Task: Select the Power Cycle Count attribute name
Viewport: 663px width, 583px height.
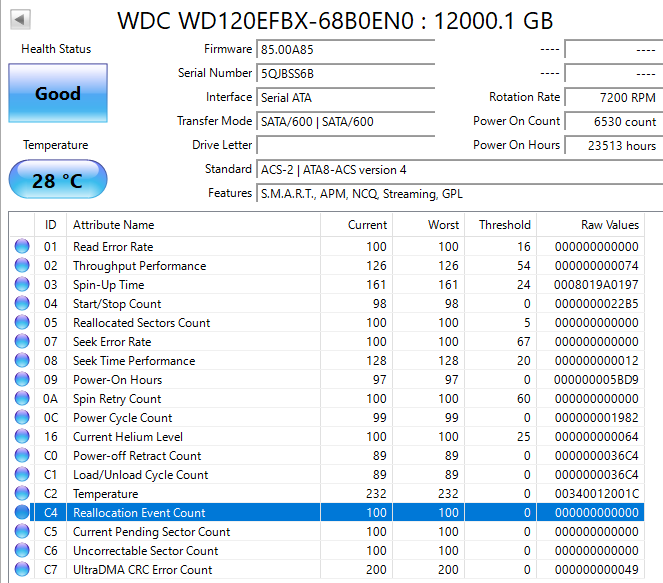Action: tap(123, 418)
